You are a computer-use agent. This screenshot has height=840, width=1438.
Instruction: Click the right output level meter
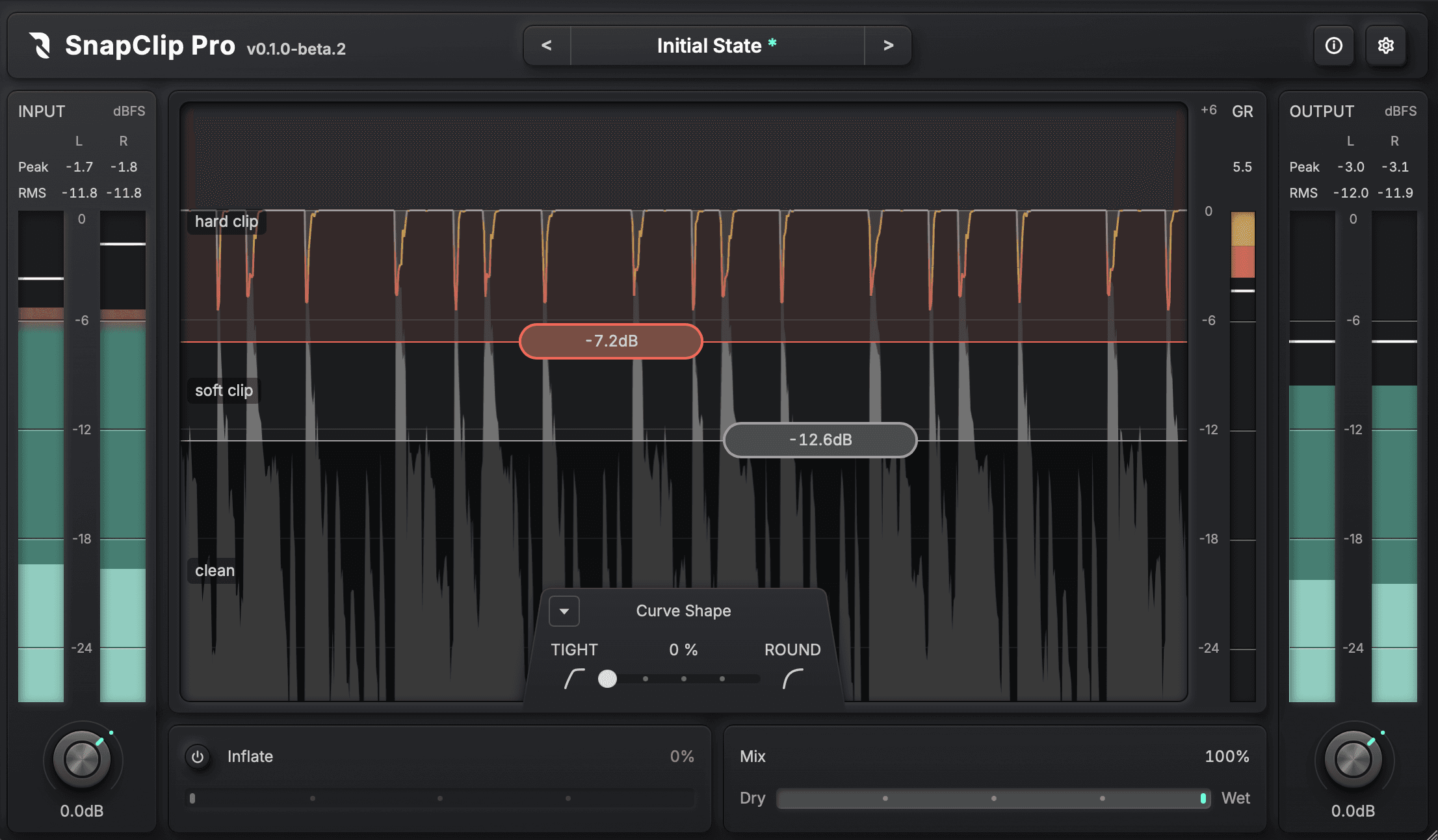tap(1394, 456)
